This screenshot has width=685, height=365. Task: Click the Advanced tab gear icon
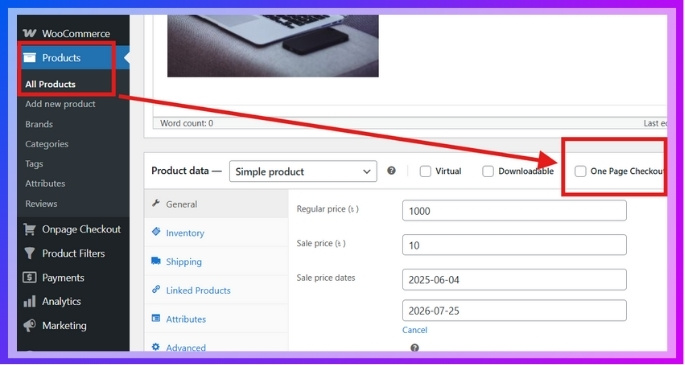coord(156,347)
